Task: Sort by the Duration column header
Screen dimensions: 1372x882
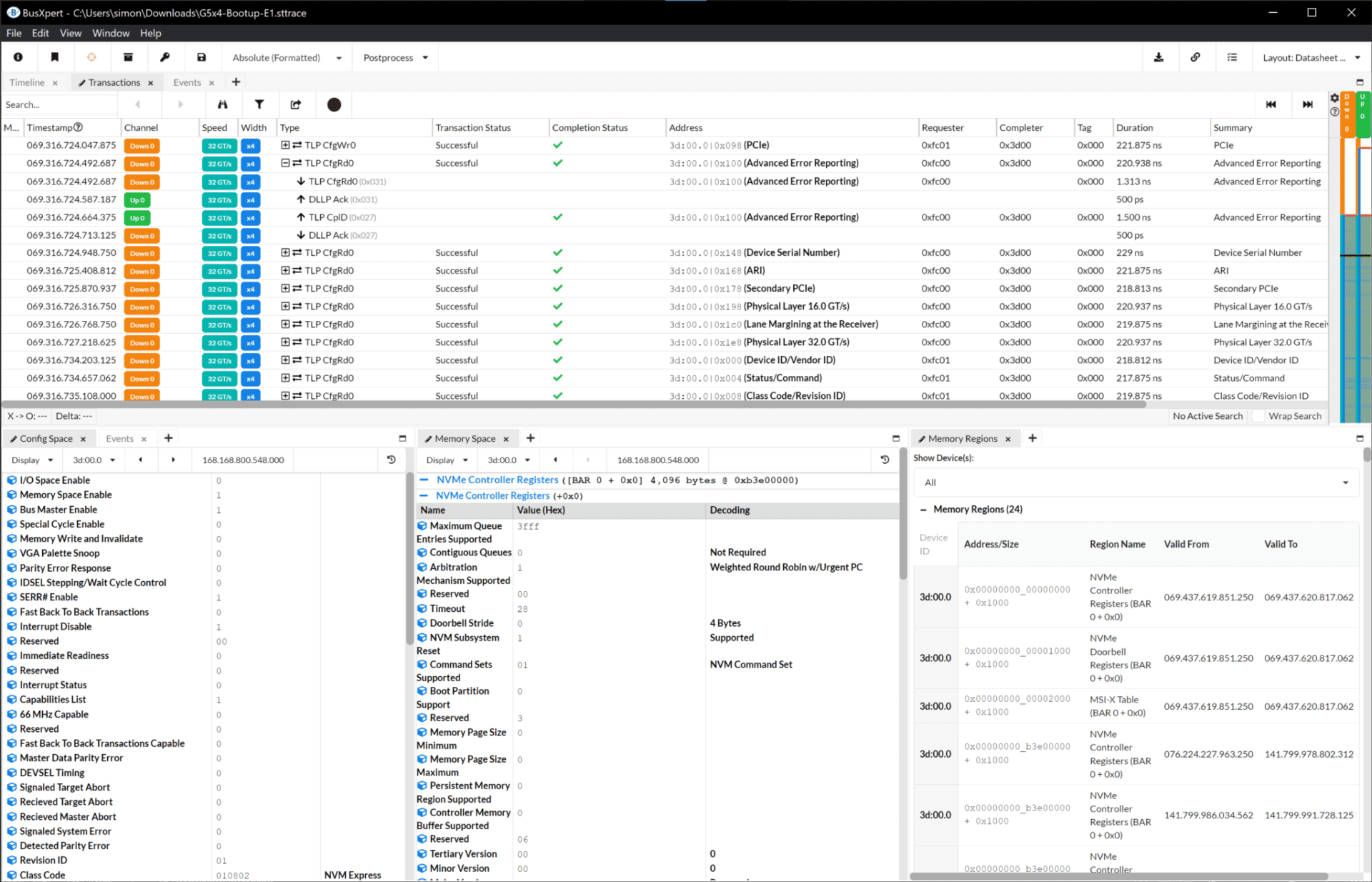Action: coord(1135,127)
